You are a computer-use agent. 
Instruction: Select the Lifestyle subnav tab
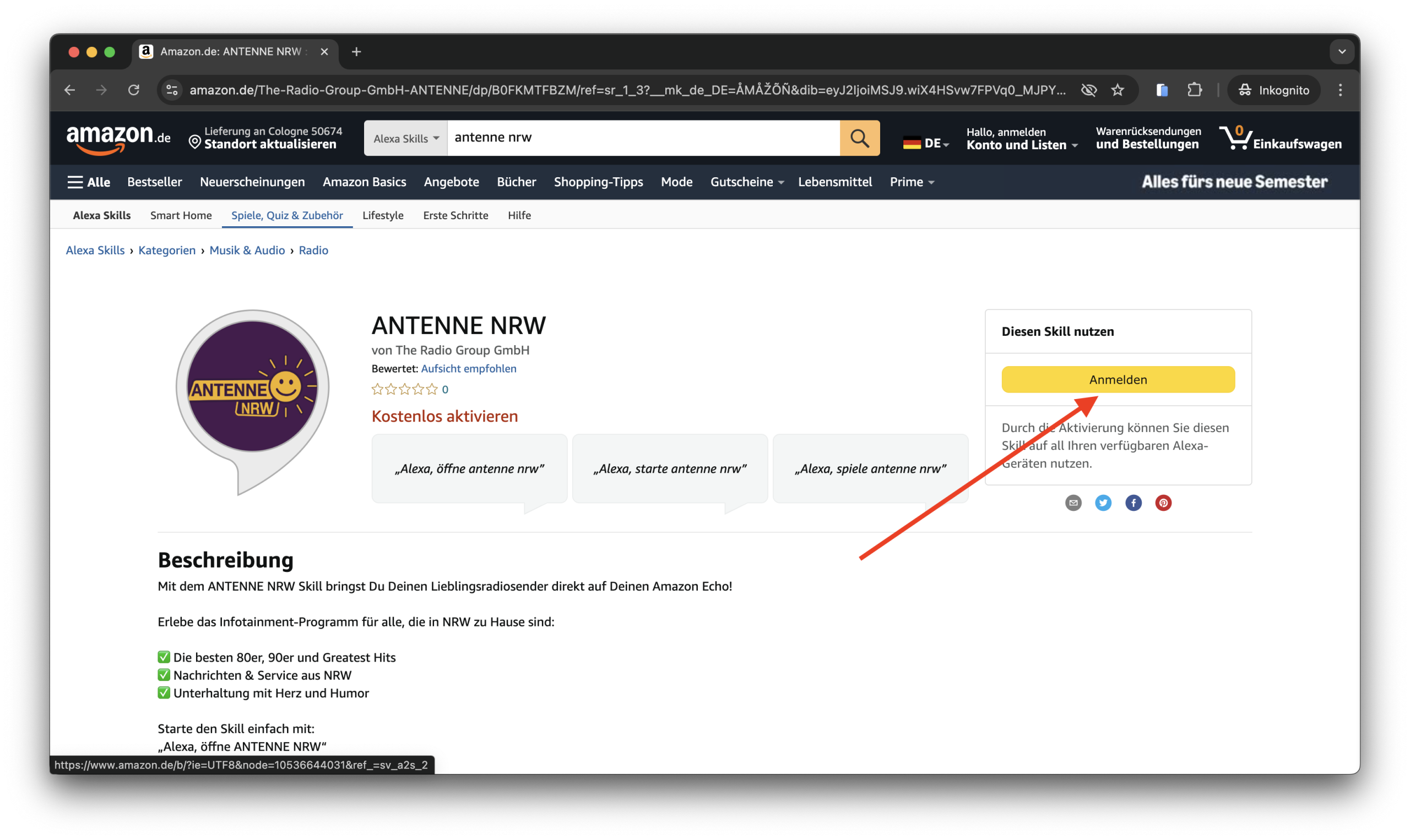tap(383, 216)
